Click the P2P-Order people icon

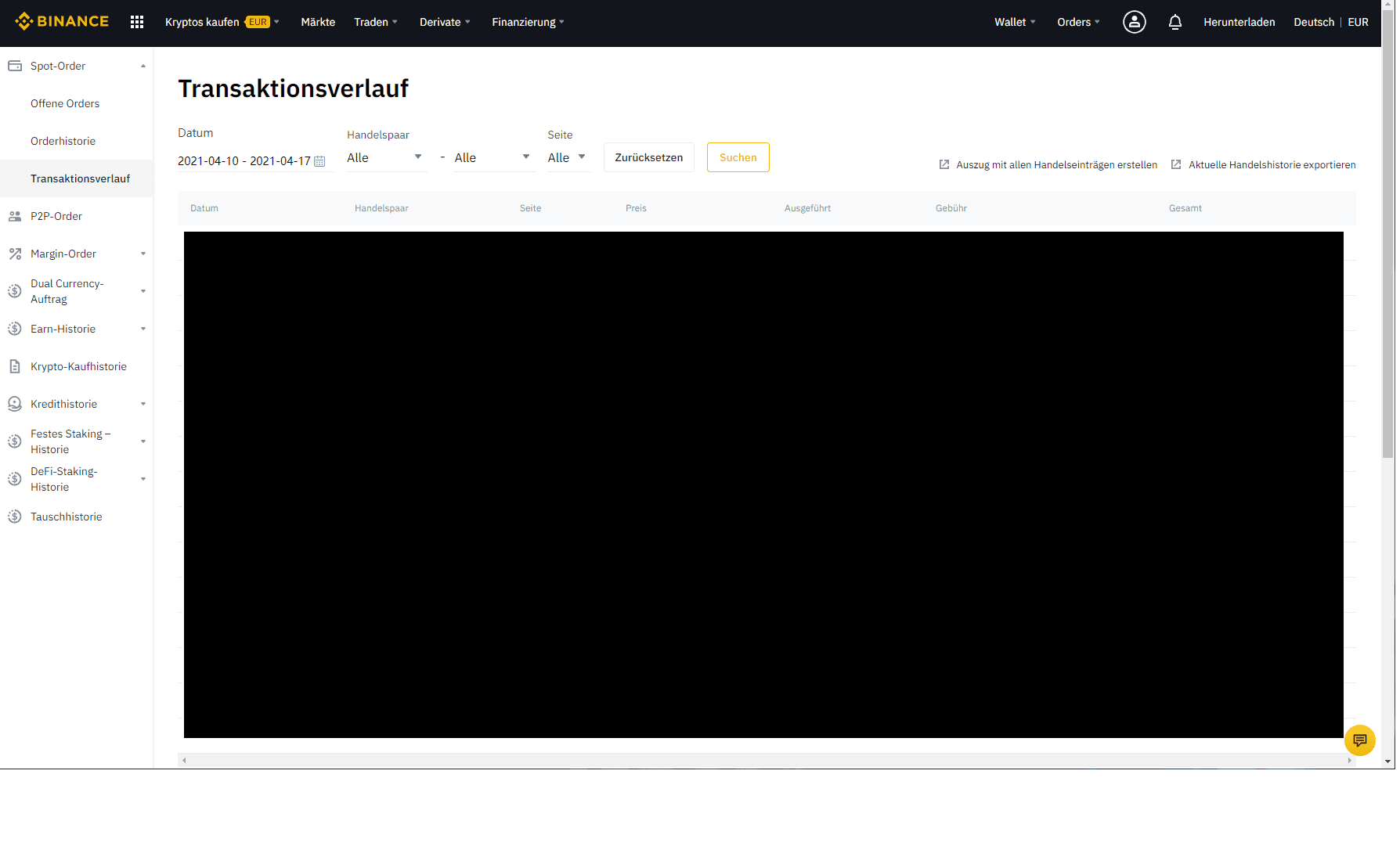click(15, 216)
